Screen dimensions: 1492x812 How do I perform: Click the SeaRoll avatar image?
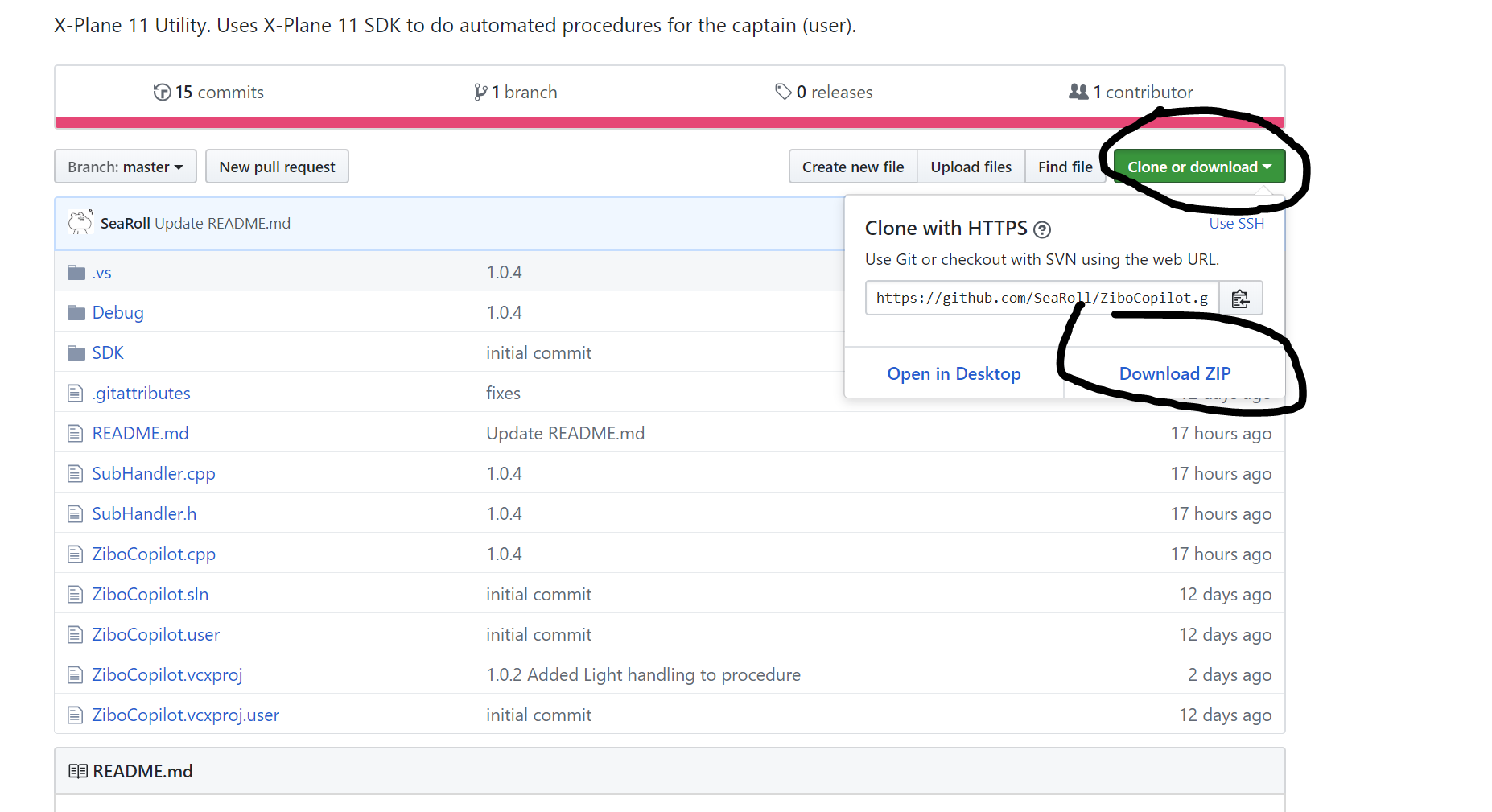pyautogui.click(x=80, y=222)
